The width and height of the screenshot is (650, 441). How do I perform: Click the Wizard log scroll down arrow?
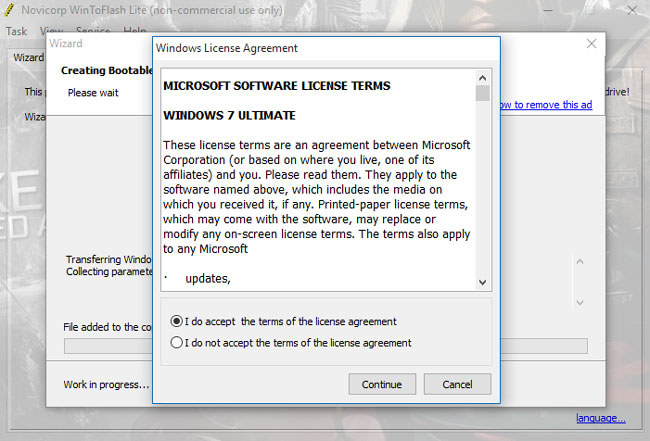tap(580, 303)
